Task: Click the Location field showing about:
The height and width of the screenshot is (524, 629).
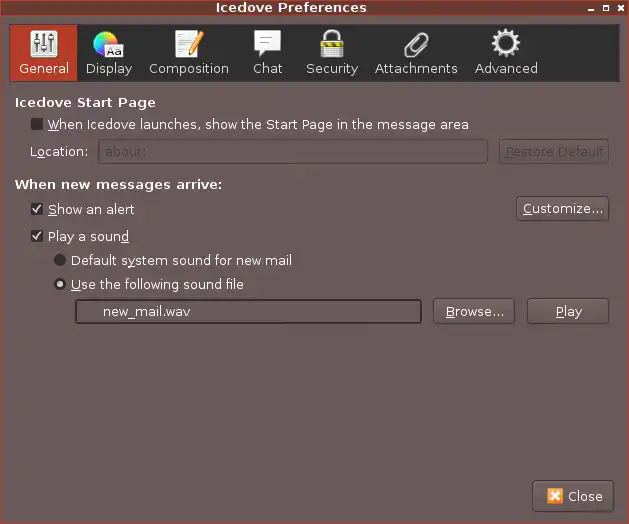Action: [x=293, y=151]
